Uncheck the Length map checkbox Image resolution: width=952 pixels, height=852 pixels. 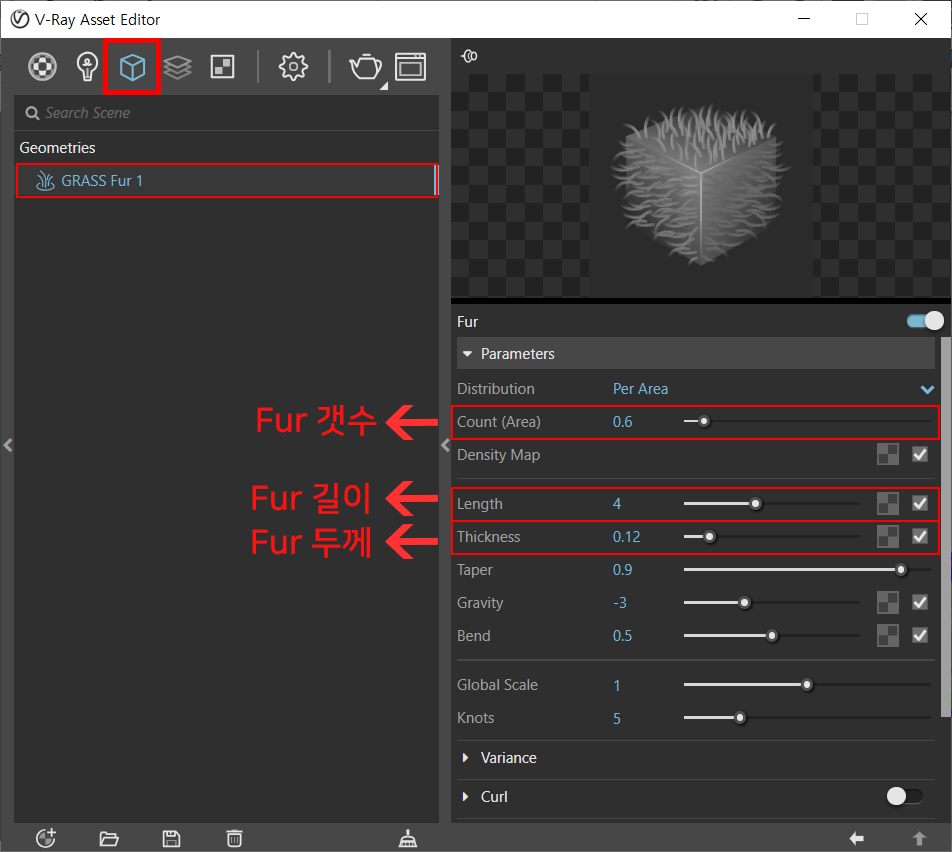click(920, 503)
